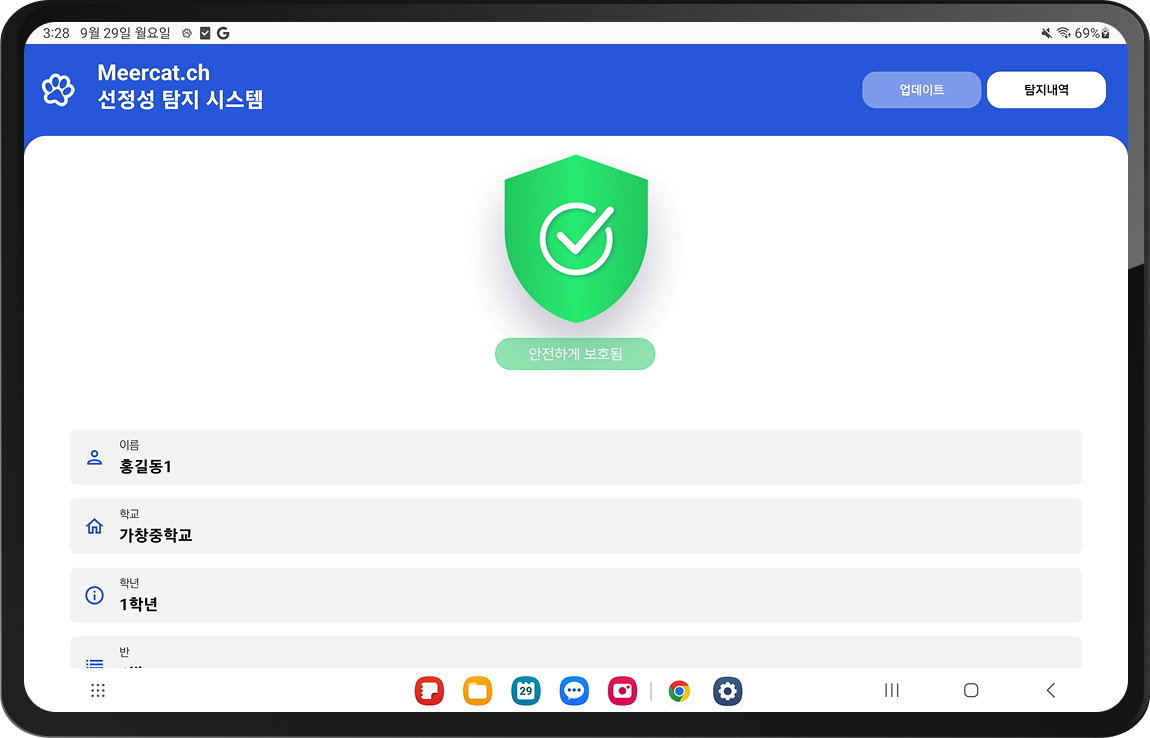
Task: Tap the recent apps navigation button
Action: (x=892, y=690)
